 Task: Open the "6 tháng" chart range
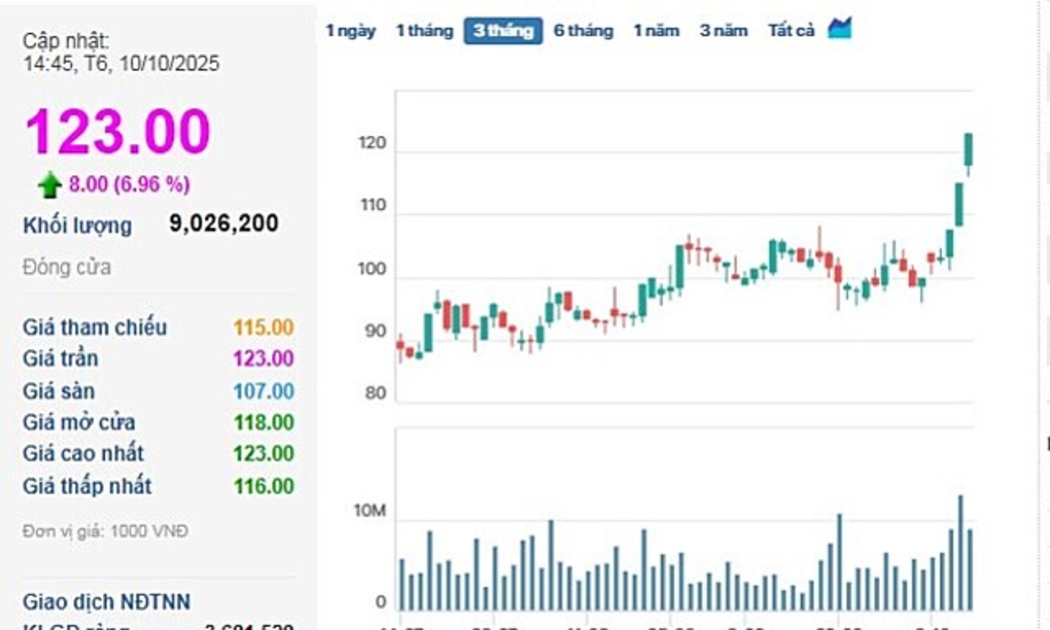[583, 31]
